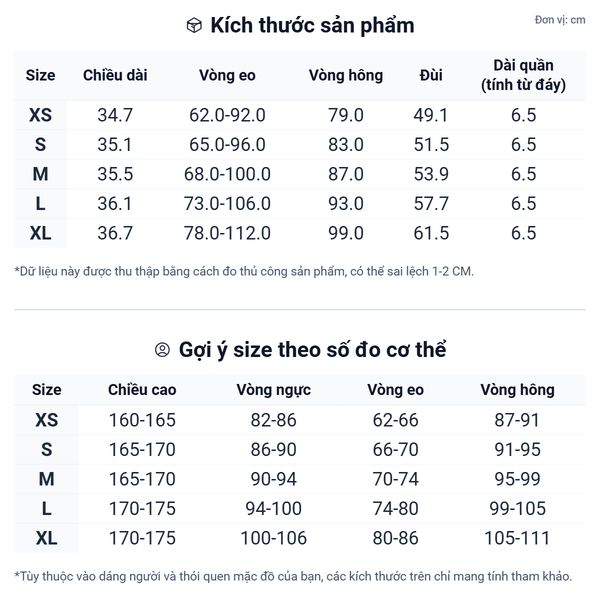This screenshot has width=600, height=600.
Task: Select the Vòng ngực column header
Action: pyautogui.click(x=273, y=390)
